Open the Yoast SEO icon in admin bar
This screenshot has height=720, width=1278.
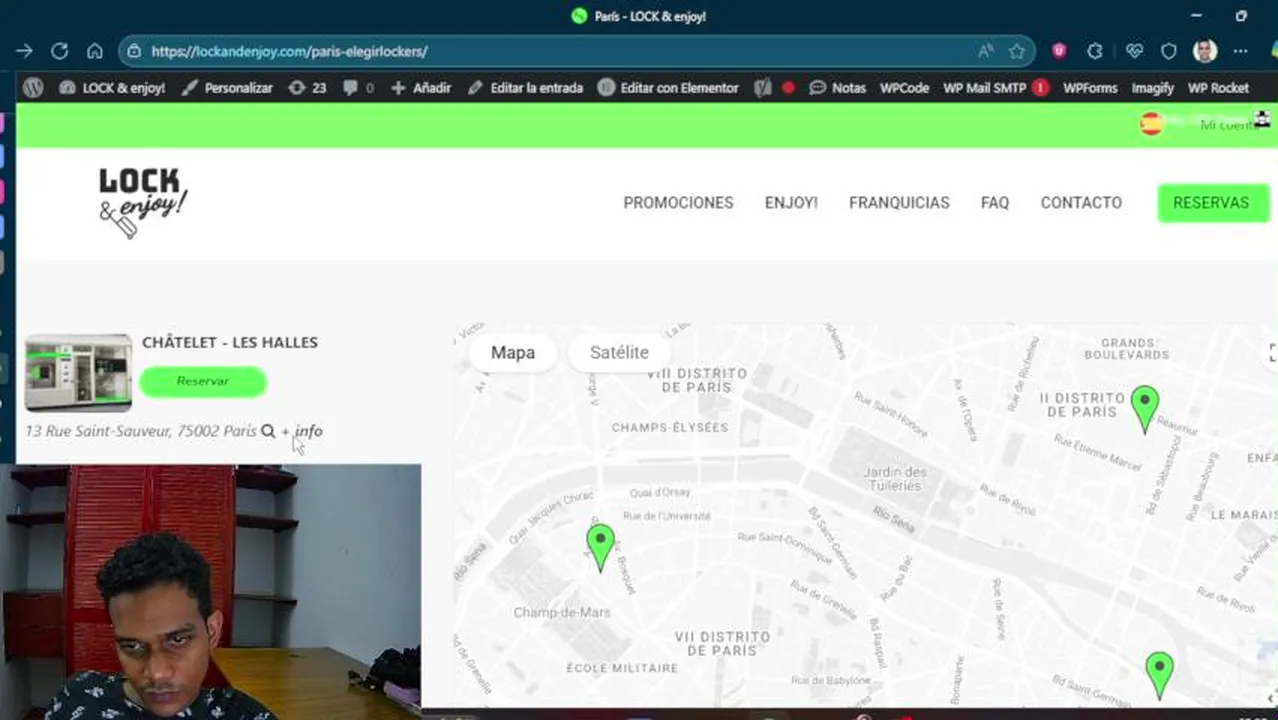point(763,88)
